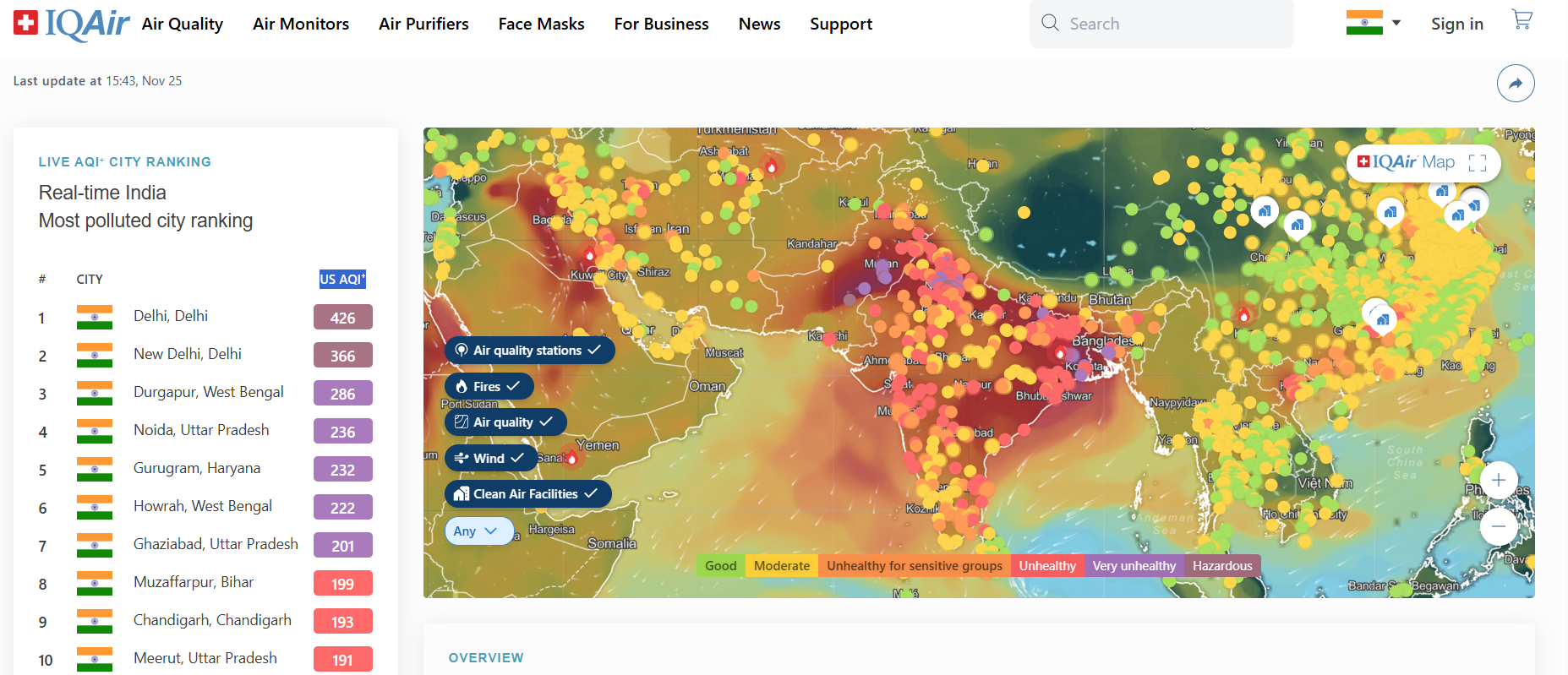Screen dimensions: 1568x675
Task: Click the IQAir logo
Action: point(72,24)
